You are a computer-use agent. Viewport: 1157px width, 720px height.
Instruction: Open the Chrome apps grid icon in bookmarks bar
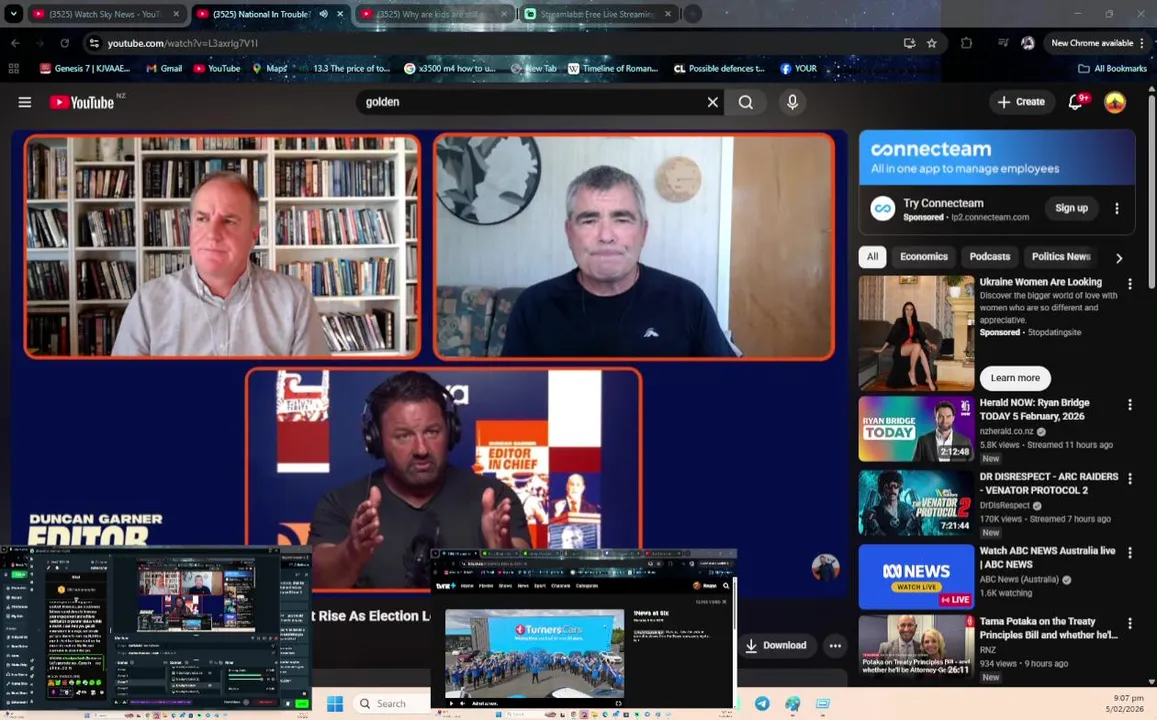(13, 68)
